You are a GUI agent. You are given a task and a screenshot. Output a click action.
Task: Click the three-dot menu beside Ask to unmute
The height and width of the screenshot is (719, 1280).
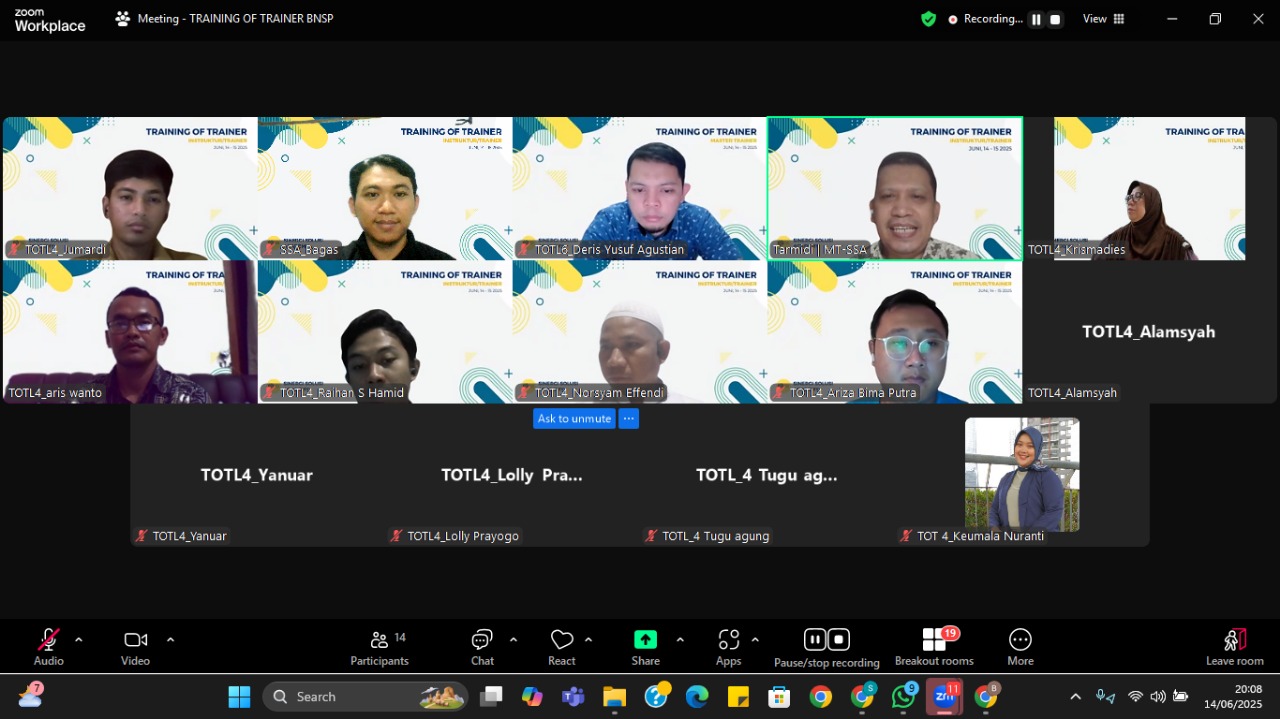628,419
